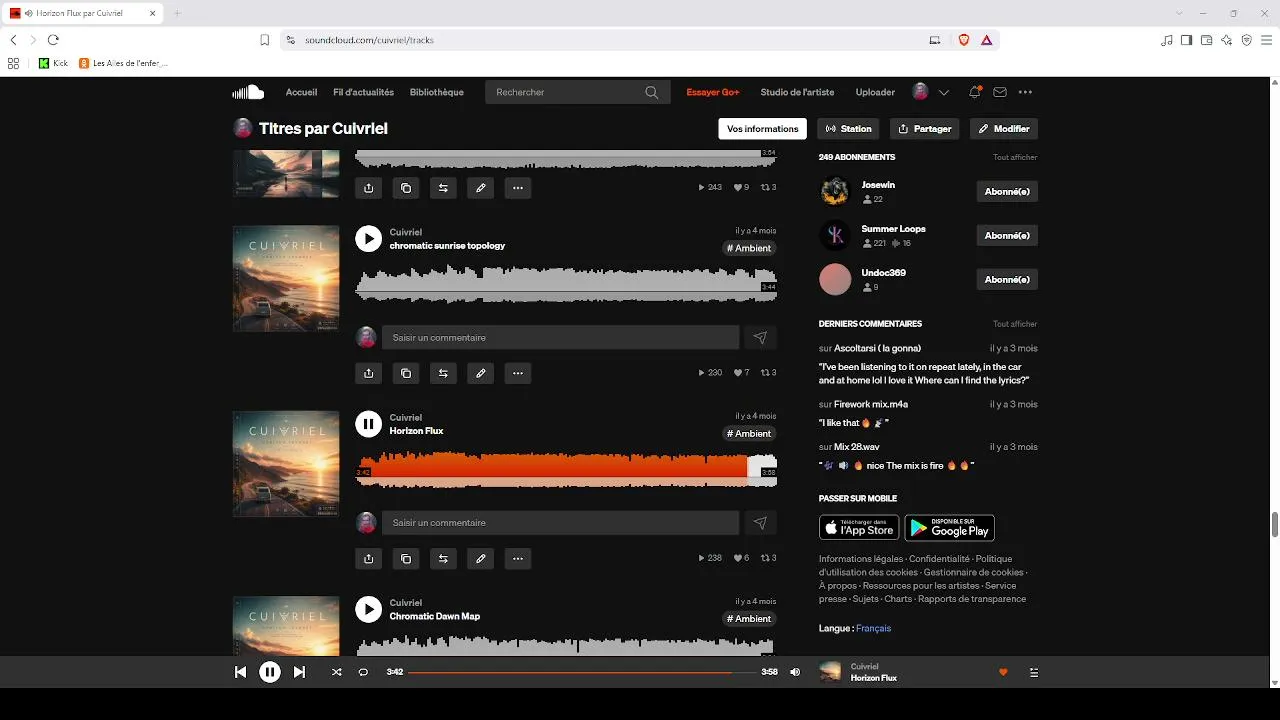Toggle shuffle in the player bar
Viewport: 1280px width, 720px height.
(x=336, y=672)
